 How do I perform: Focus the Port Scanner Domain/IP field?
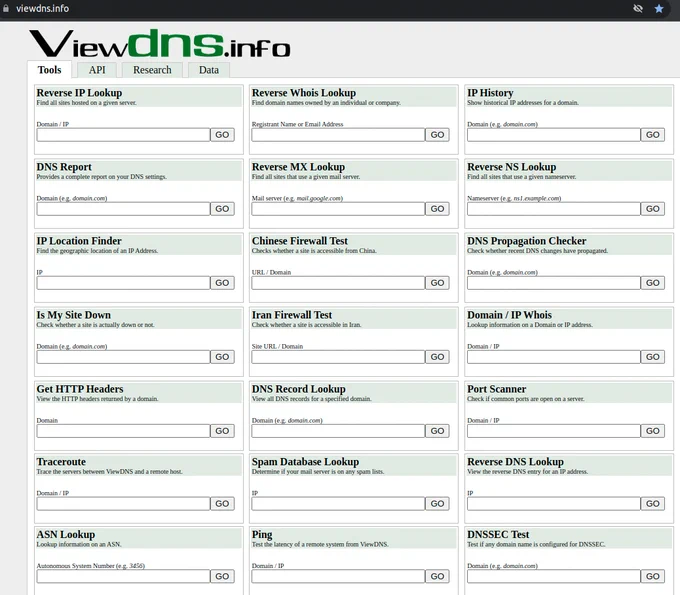tap(554, 431)
